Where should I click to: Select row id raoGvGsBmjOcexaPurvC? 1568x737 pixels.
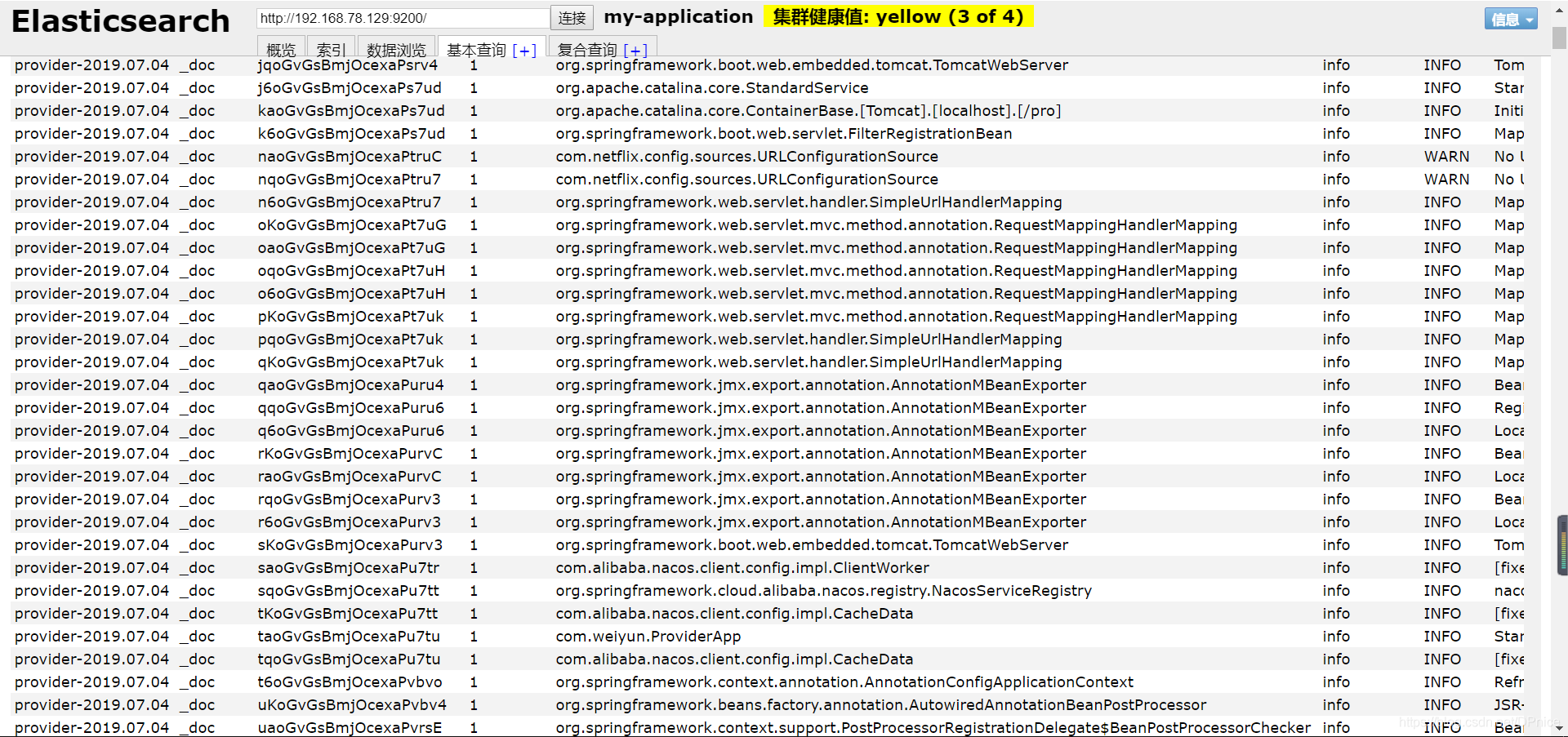click(350, 477)
